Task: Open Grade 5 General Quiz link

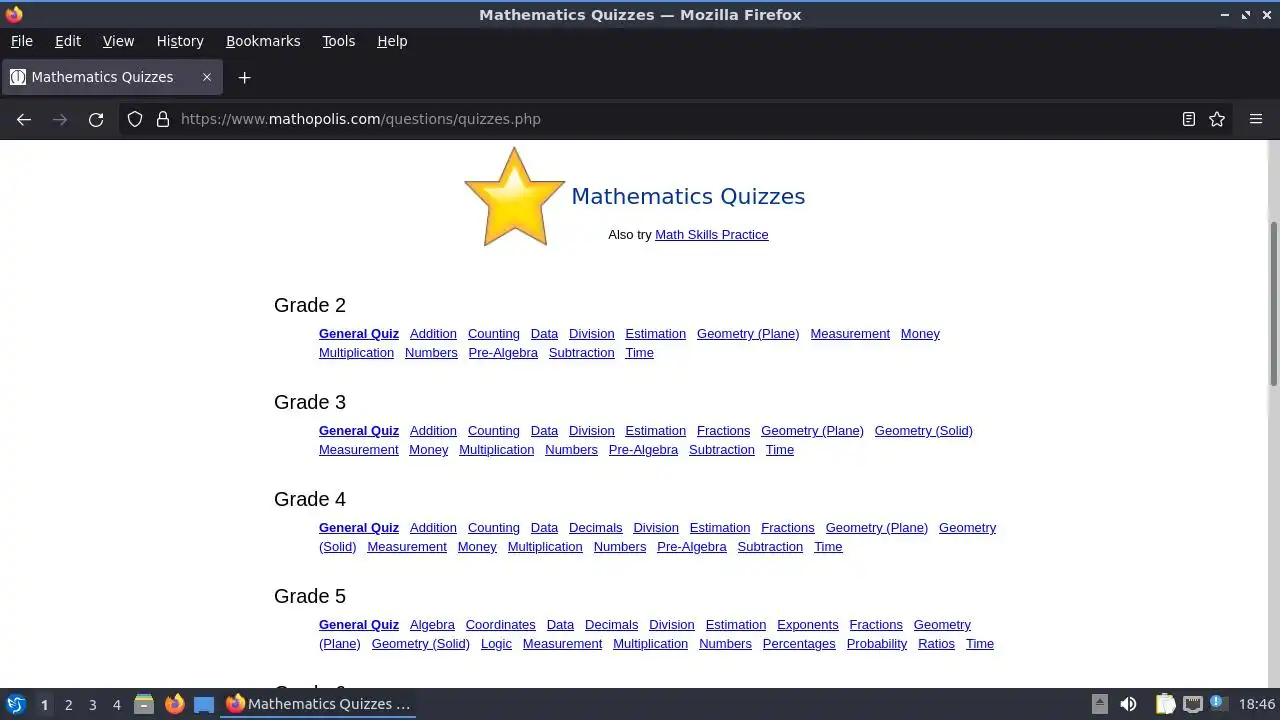Action: 359,625
